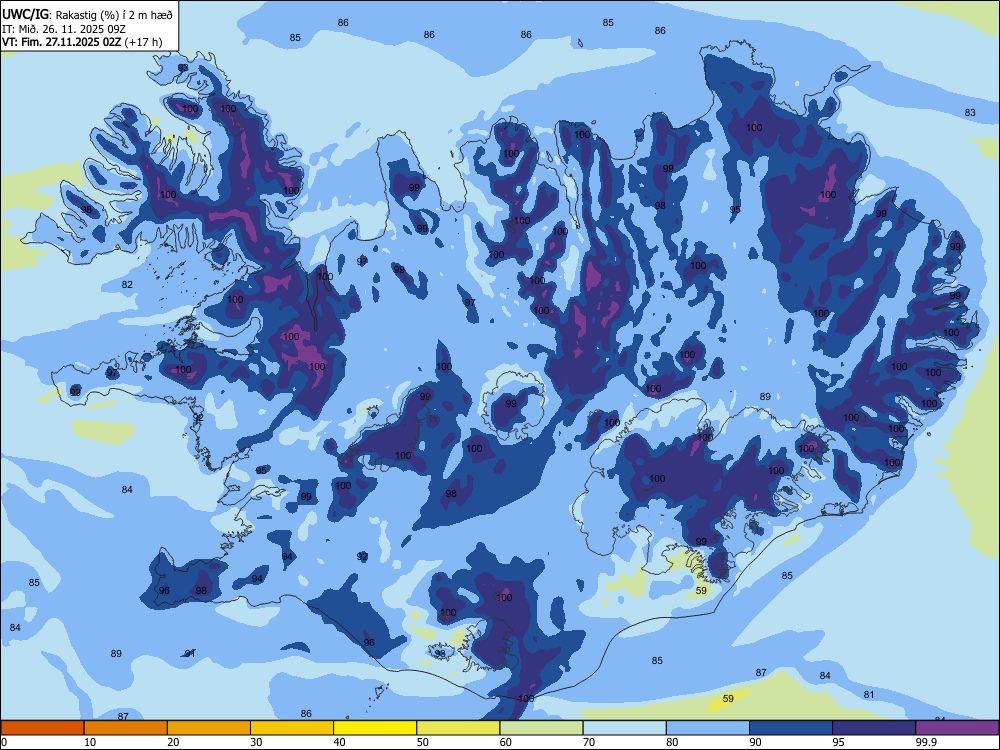Click the '91' humidity value on the map
This screenshot has height=750, width=1000.
click(x=190, y=653)
